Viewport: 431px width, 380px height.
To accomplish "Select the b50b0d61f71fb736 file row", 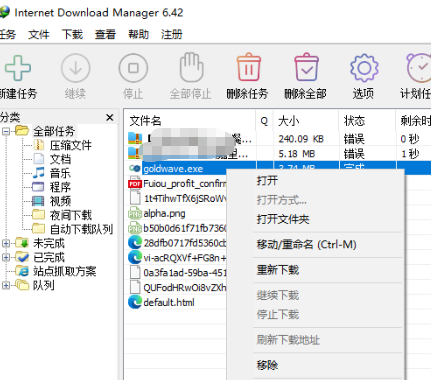I will (176, 228).
